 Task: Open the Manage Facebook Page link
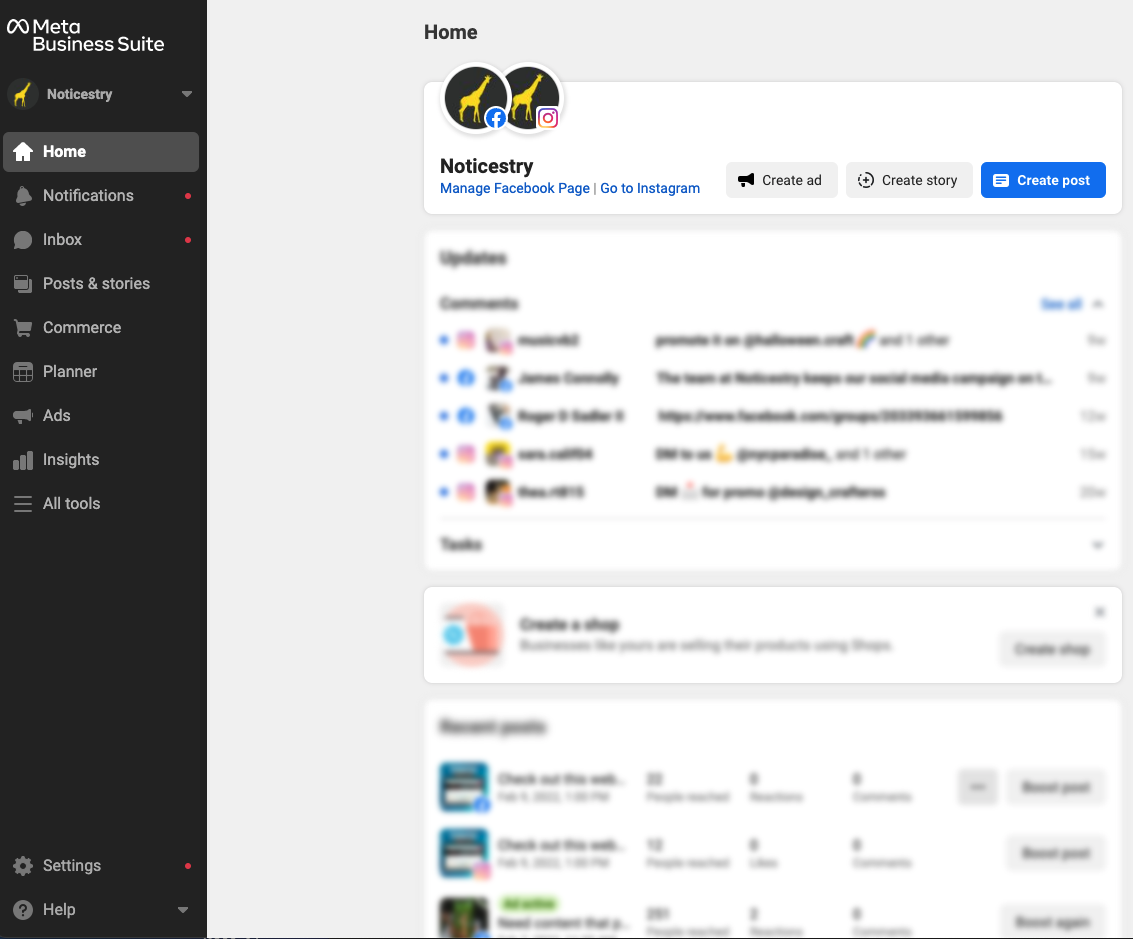515,188
